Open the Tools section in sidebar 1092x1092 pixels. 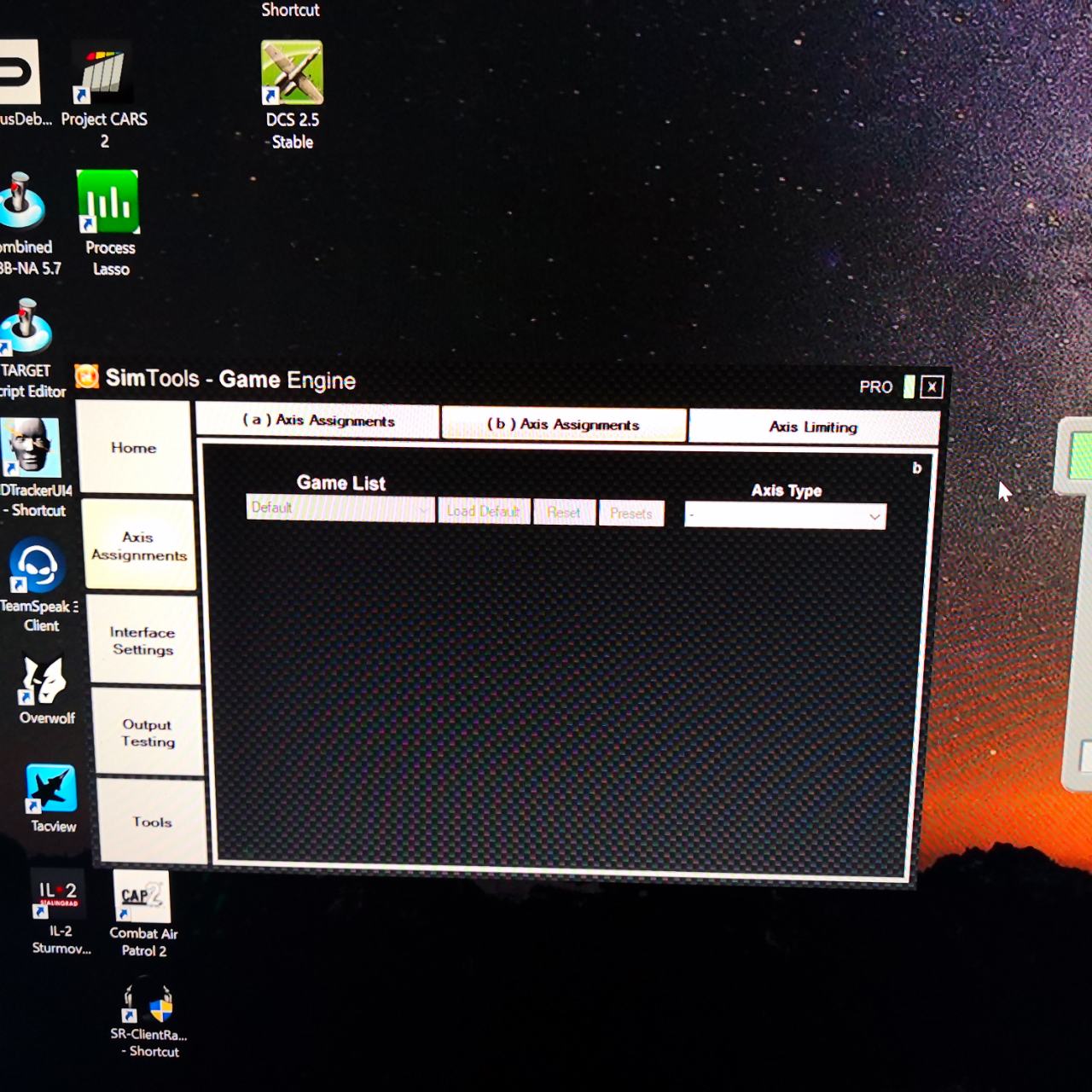click(x=152, y=822)
